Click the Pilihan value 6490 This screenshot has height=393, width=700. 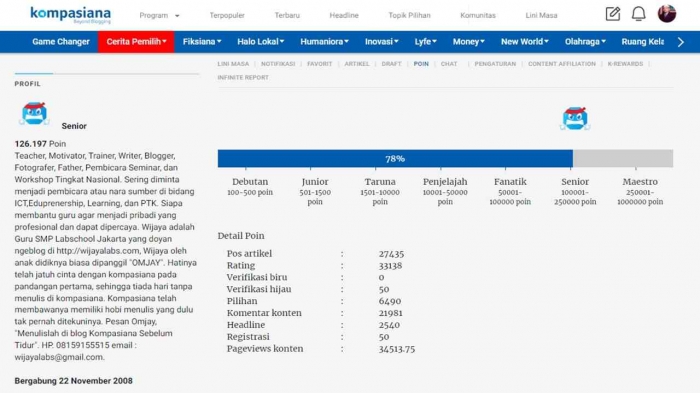point(390,301)
